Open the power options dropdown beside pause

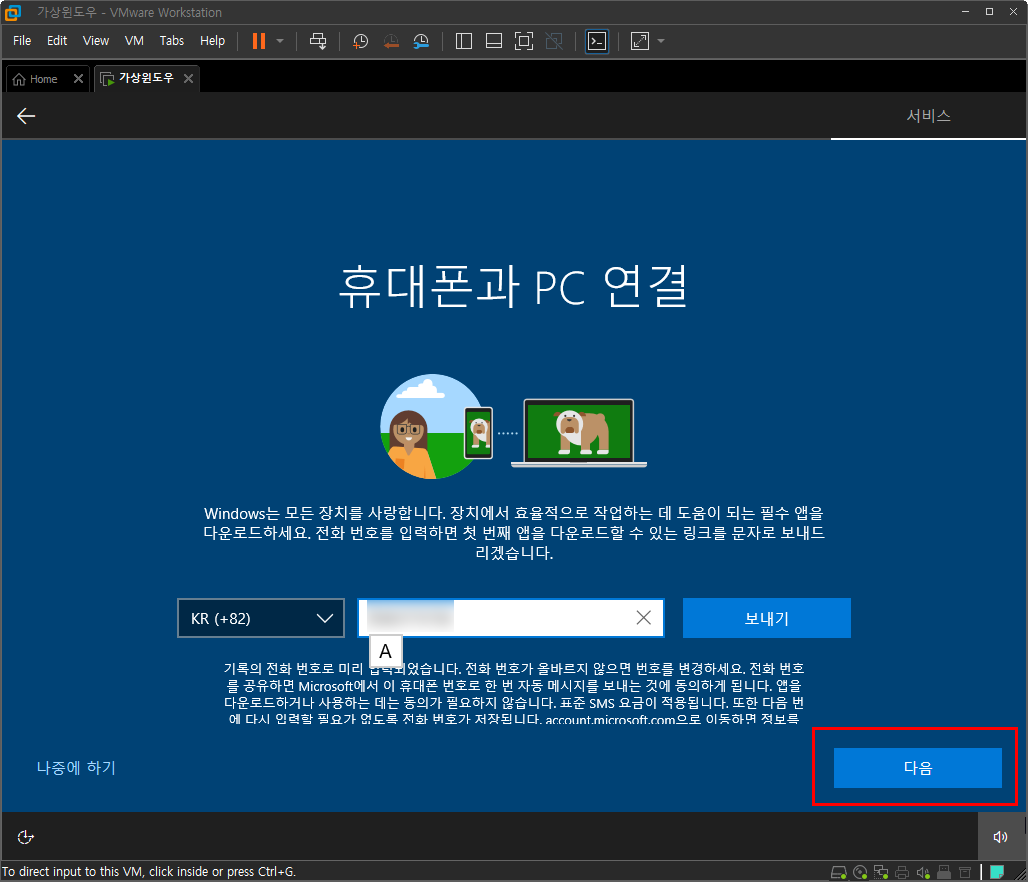(x=280, y=41)
